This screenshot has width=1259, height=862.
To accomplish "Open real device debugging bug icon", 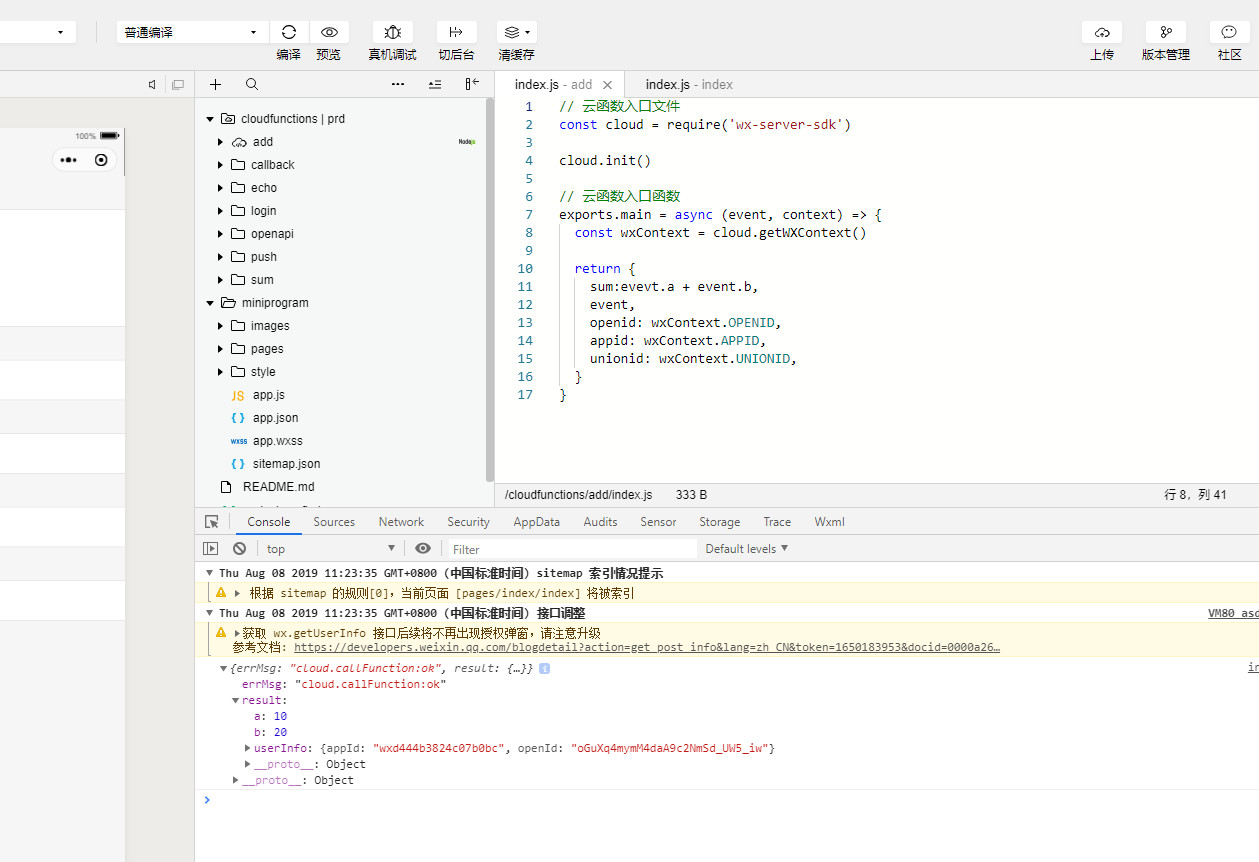I will (393, 32).
